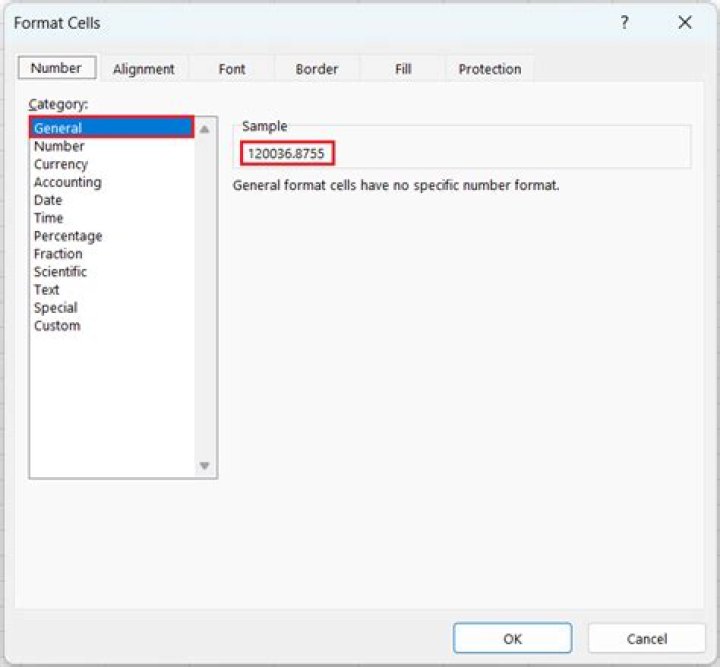Go to the Border tab
Viewport: 720px width, 667px height.
coord(316,69)
